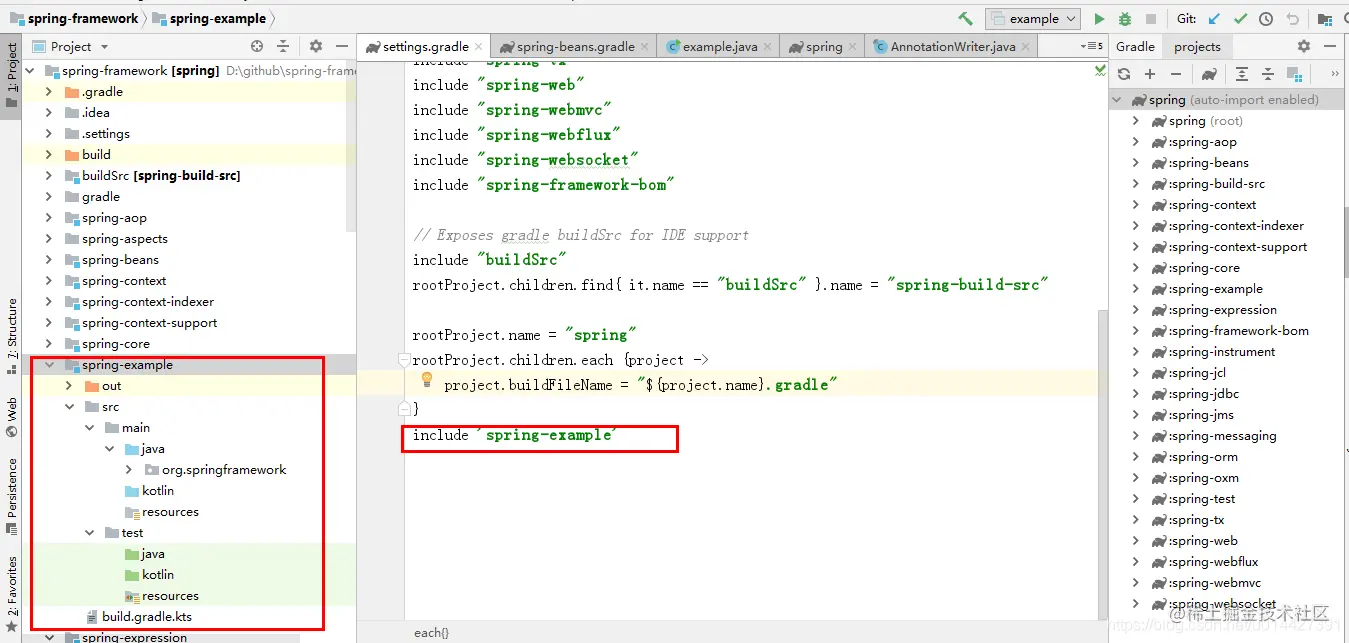This screenshot has width=1349, height=643.
Task: Click the Stop process square icon
Action: 1150,19
